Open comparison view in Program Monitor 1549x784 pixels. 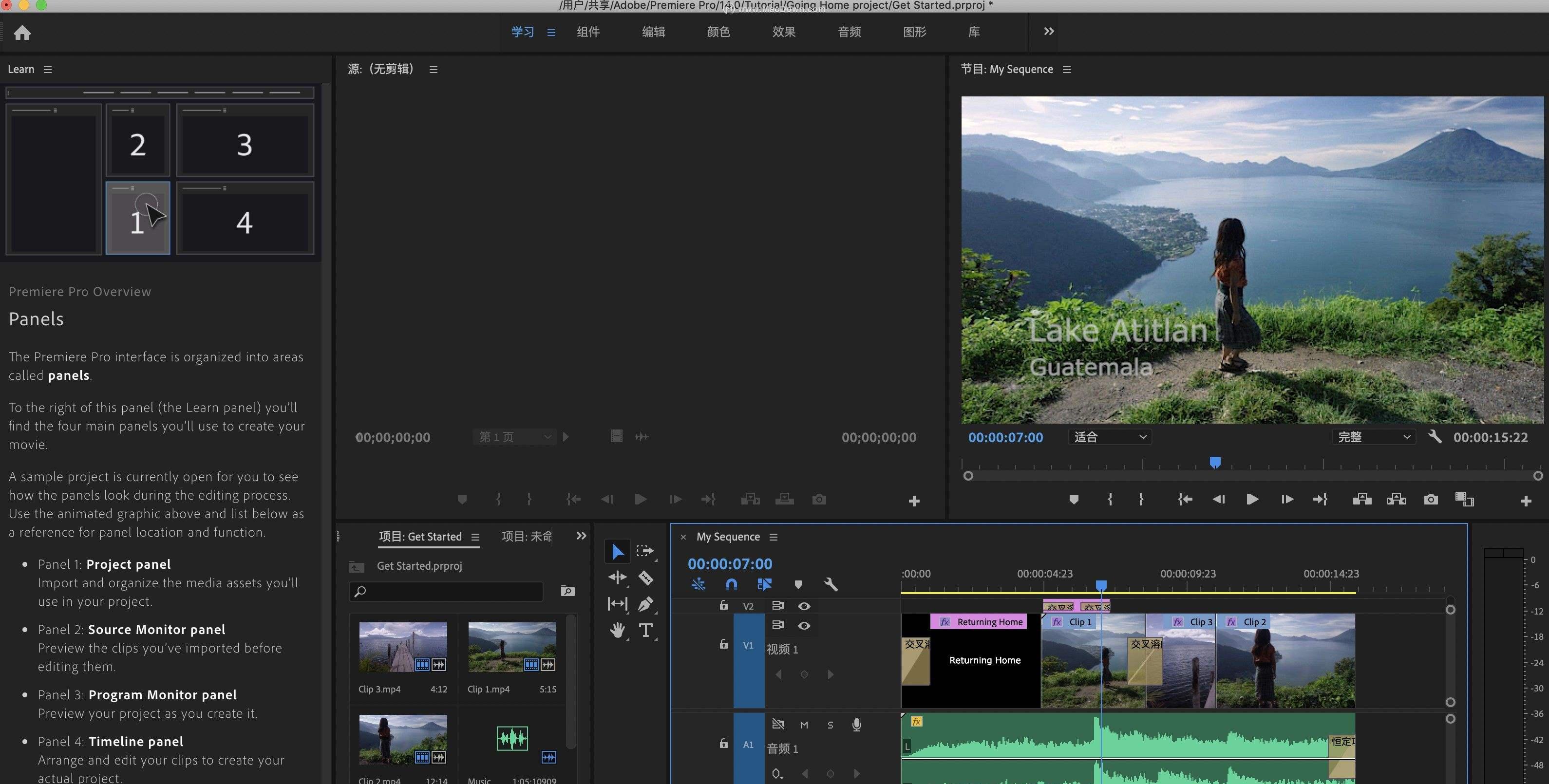[1464, 499]
